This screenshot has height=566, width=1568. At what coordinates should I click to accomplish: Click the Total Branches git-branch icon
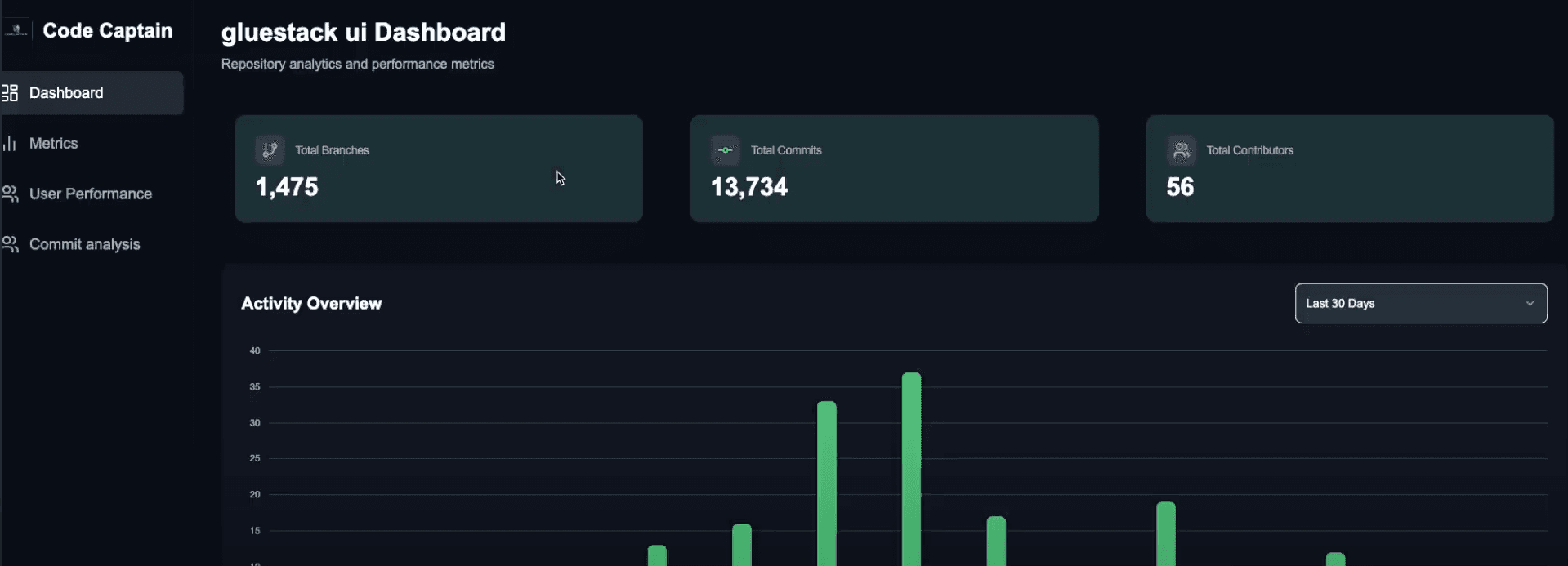click(270, 150)
